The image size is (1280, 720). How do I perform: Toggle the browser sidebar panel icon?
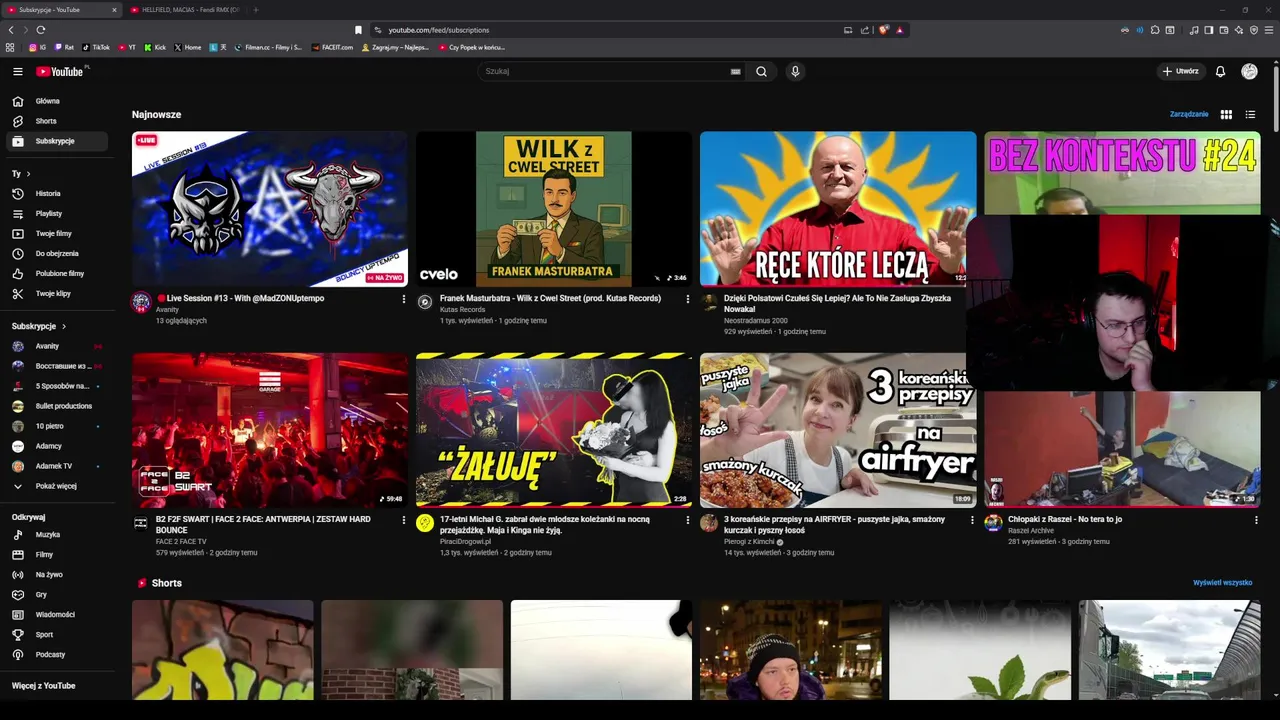click(1208, 30)
